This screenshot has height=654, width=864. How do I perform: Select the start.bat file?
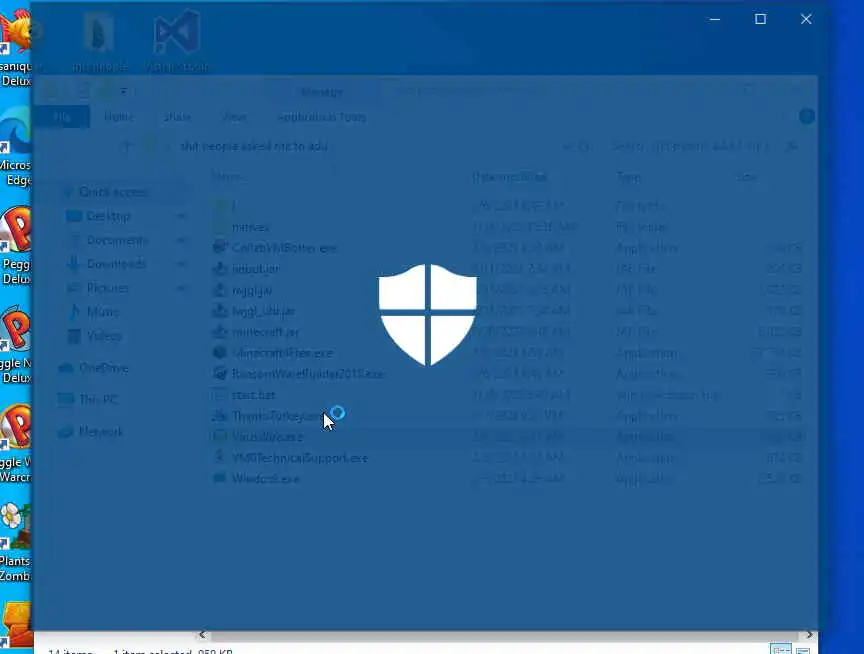253,395
